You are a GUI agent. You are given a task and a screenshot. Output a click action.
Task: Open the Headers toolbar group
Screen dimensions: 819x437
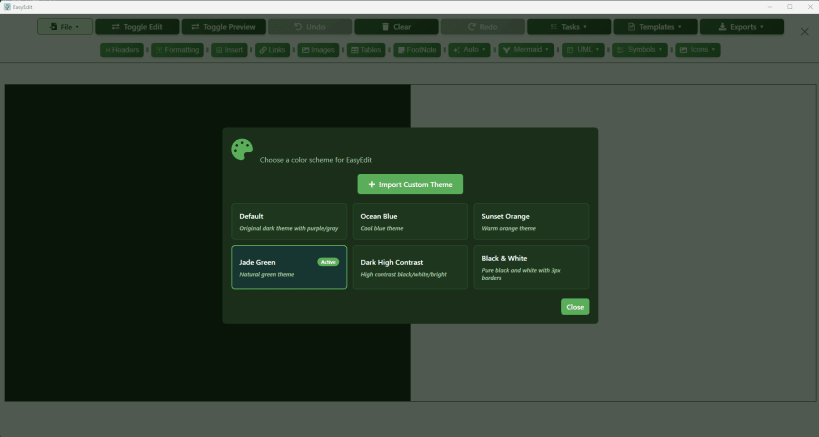pyautogui.click(x=122, y=50)
